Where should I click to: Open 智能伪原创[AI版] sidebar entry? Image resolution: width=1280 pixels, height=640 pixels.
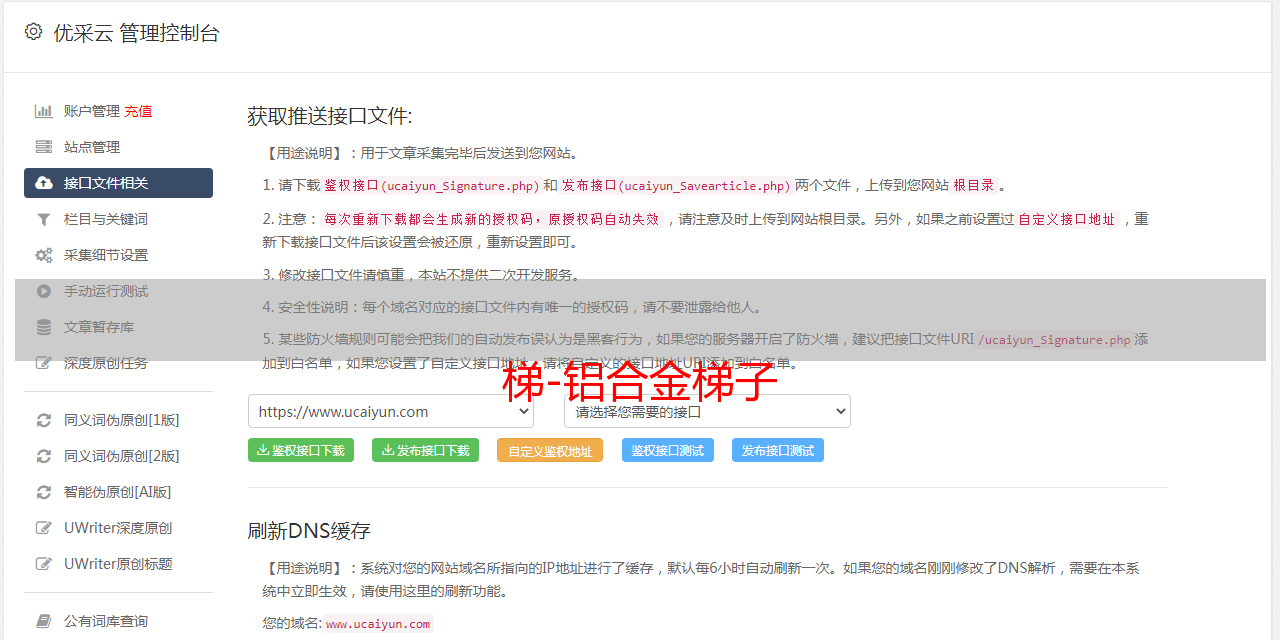[x=118, y=492]
